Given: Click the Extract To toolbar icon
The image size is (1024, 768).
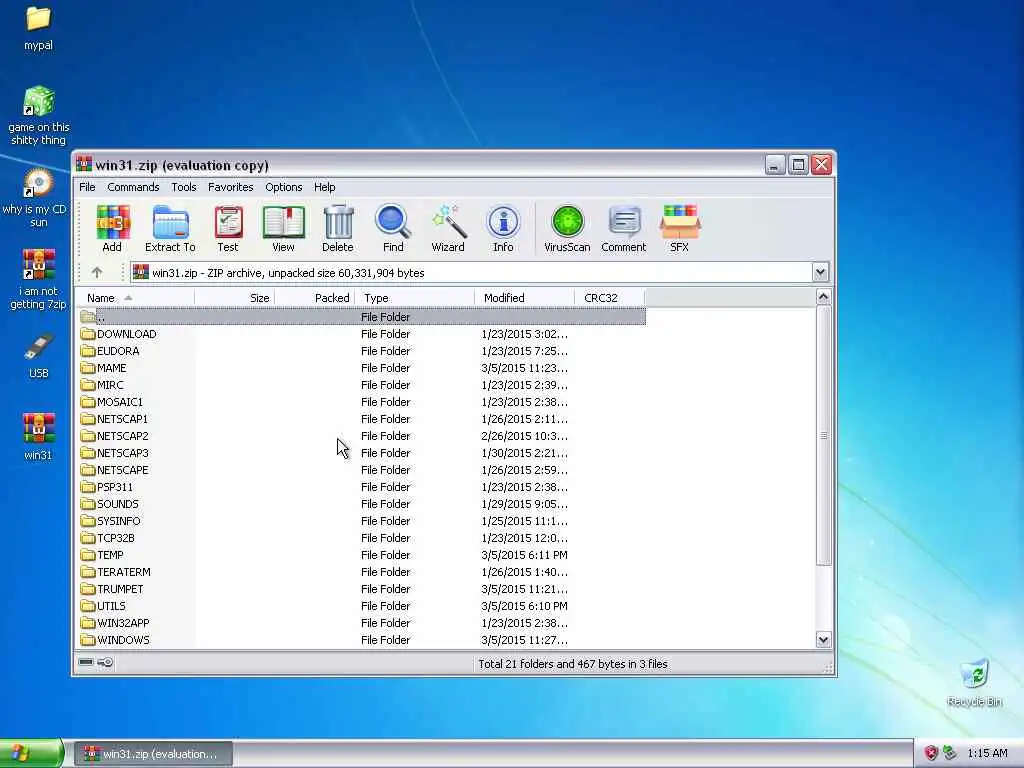Looking at the screenshot, I should [x=170, y=228].
